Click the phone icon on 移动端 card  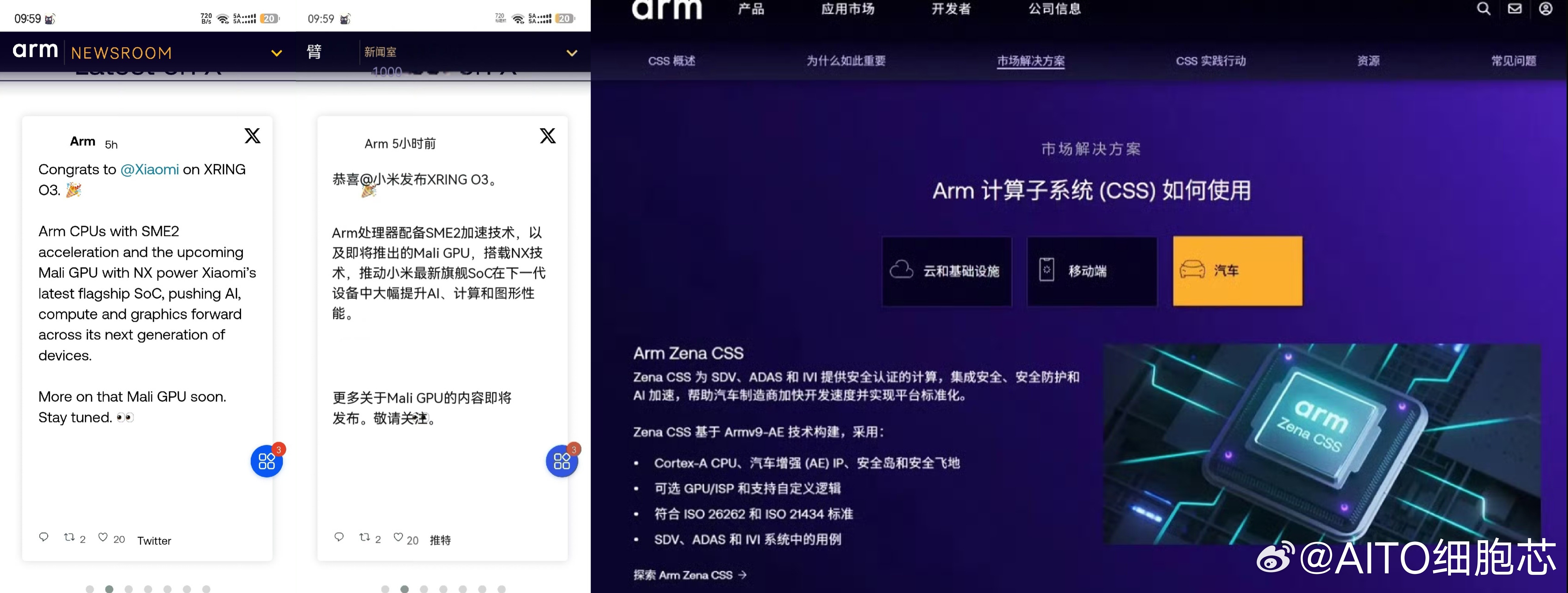(1046, 269)
